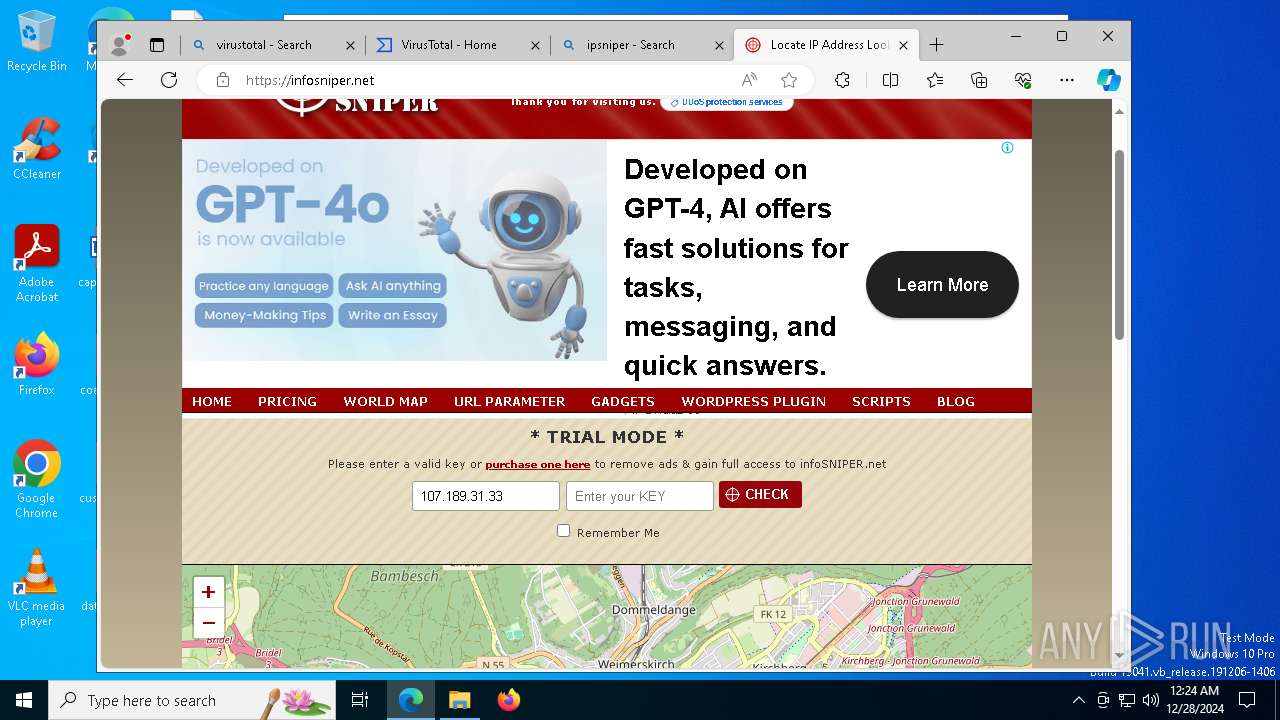Screen dimensions: 1280x720
Task: Open the Windows Start menu
Action: pyautogui.click(x=24, y=700)
